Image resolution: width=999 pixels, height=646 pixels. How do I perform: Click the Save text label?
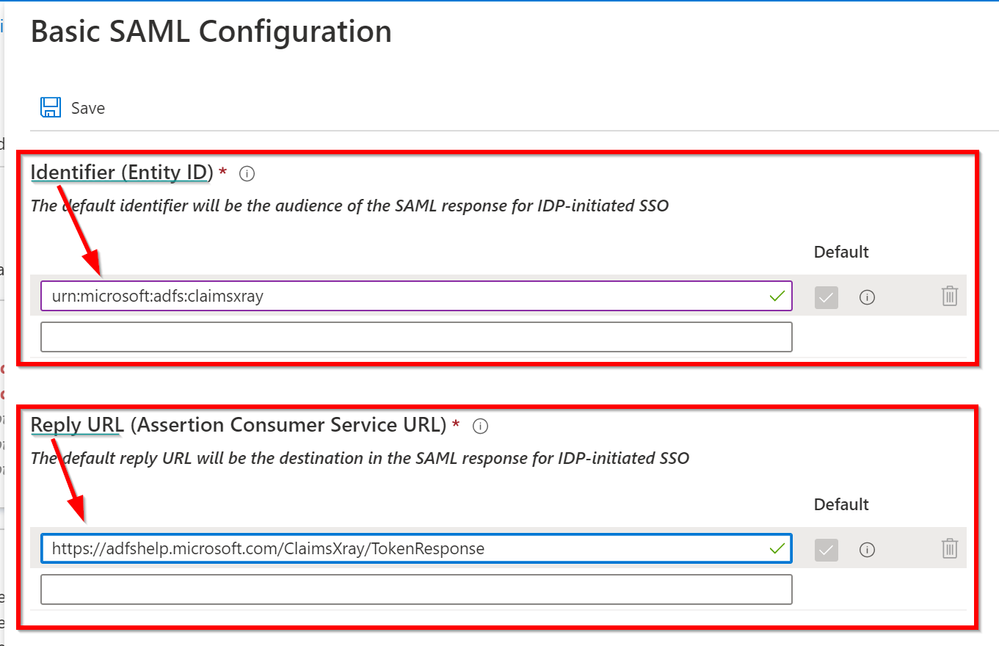tap(88, 108)
